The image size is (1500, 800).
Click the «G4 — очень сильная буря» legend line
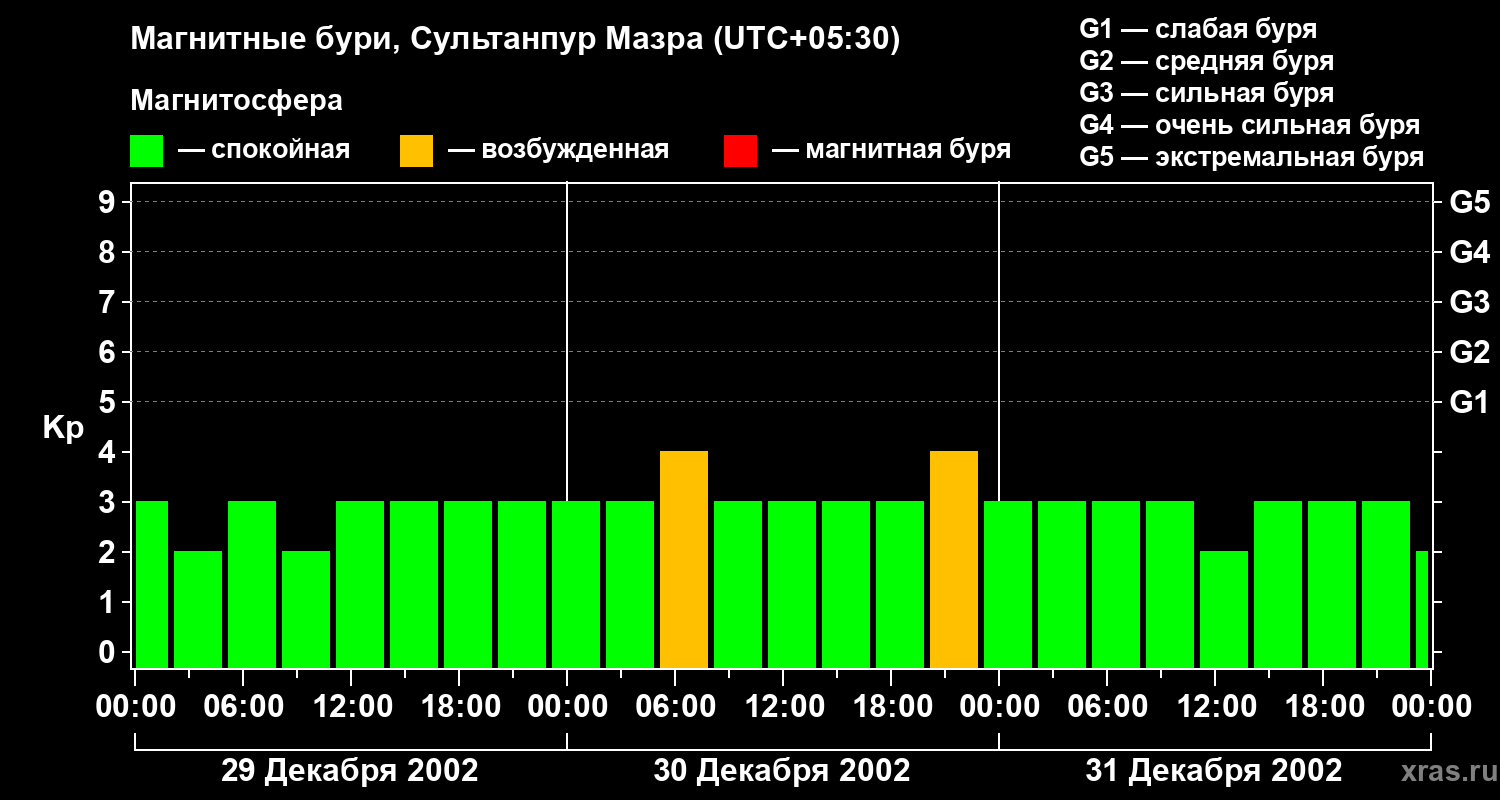point(1250,125)
